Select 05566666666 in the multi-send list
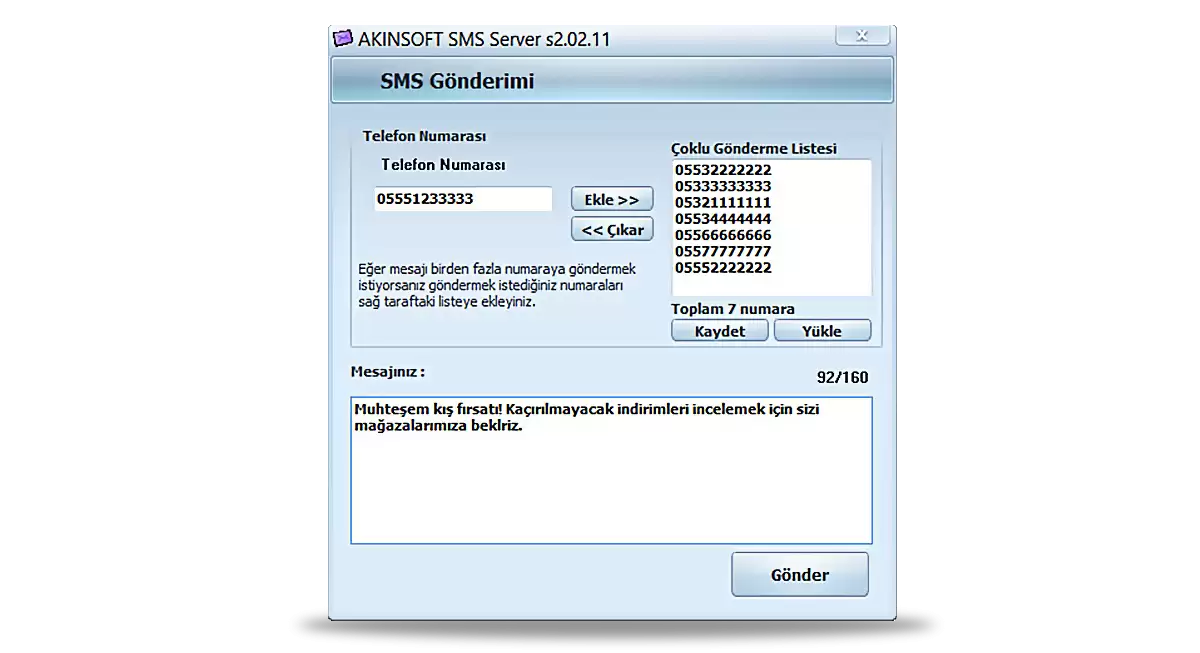The width and height of the screenshot is (1200, 653). point(721,235)
